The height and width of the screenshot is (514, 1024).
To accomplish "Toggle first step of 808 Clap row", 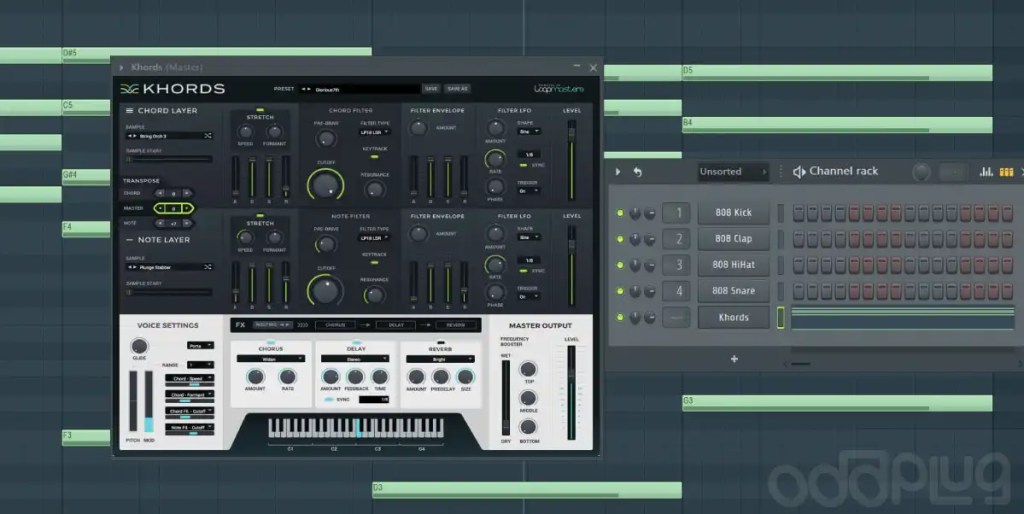I will (798, 239).
